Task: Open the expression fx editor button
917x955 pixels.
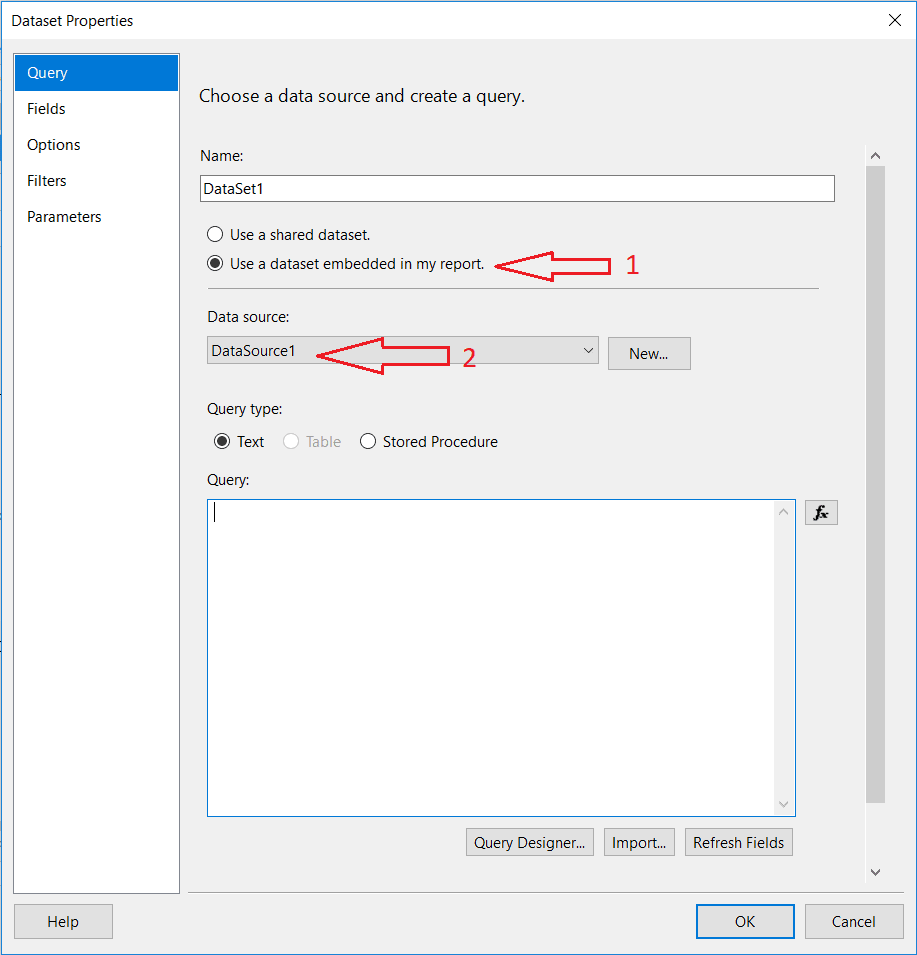Action: point(821,512)
